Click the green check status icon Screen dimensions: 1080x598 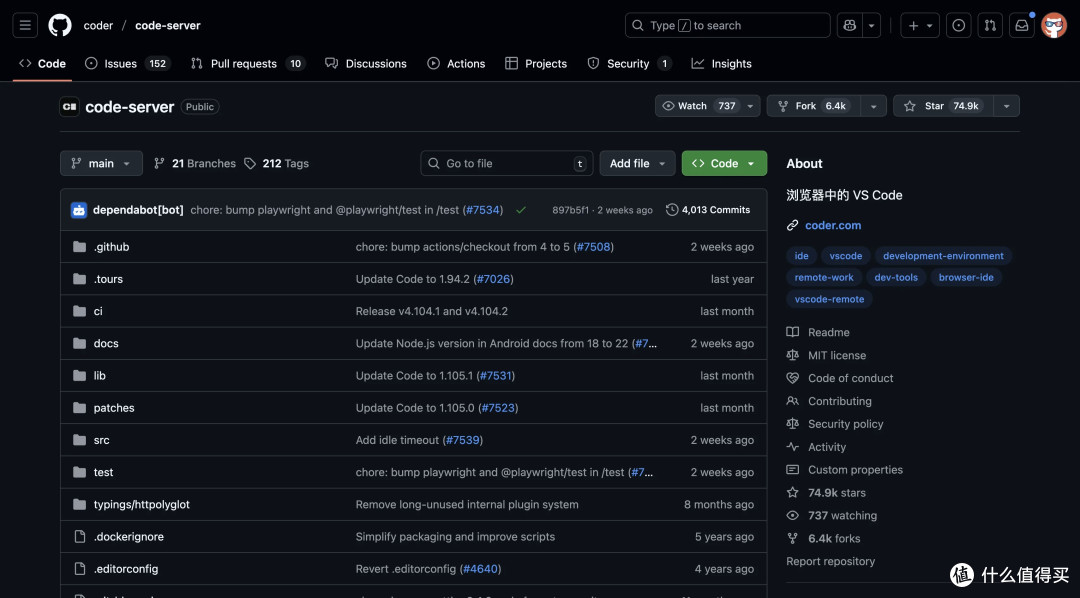tap(521, 210)
